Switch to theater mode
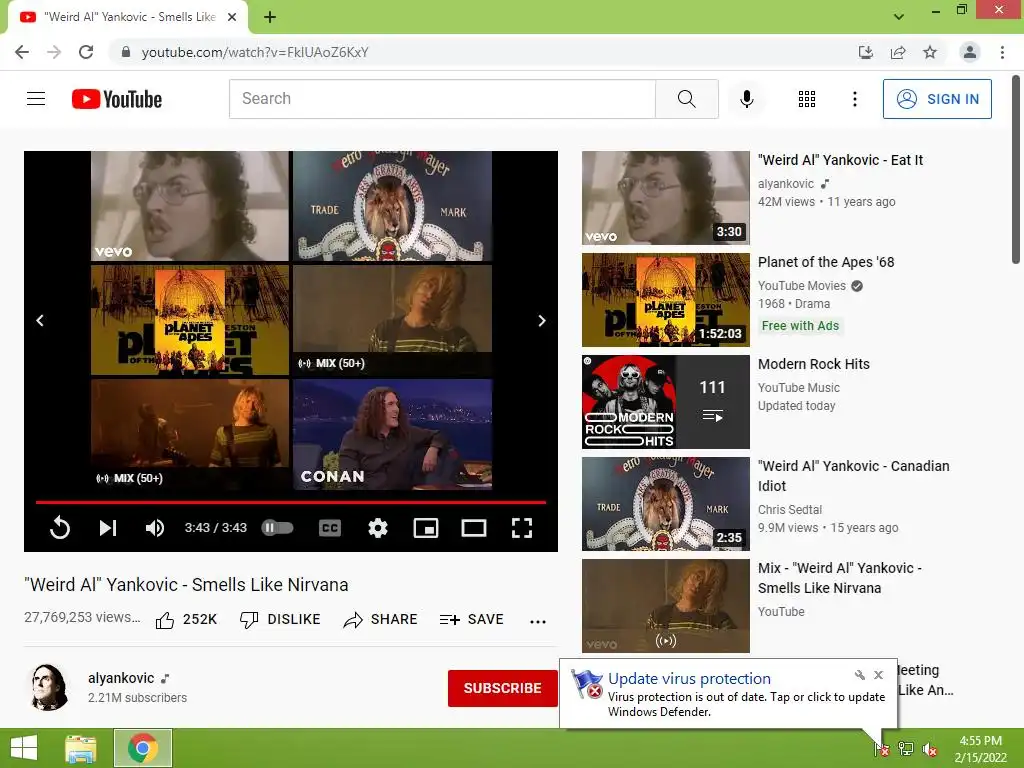 point(474,528)
